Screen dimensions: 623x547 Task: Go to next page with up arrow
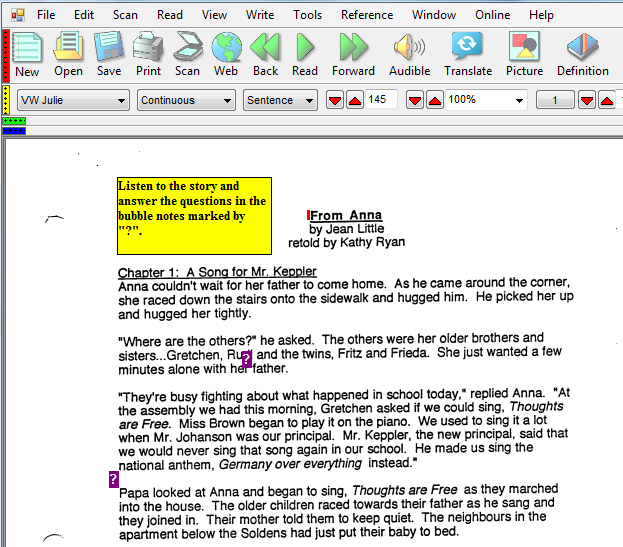click(607, 100)
